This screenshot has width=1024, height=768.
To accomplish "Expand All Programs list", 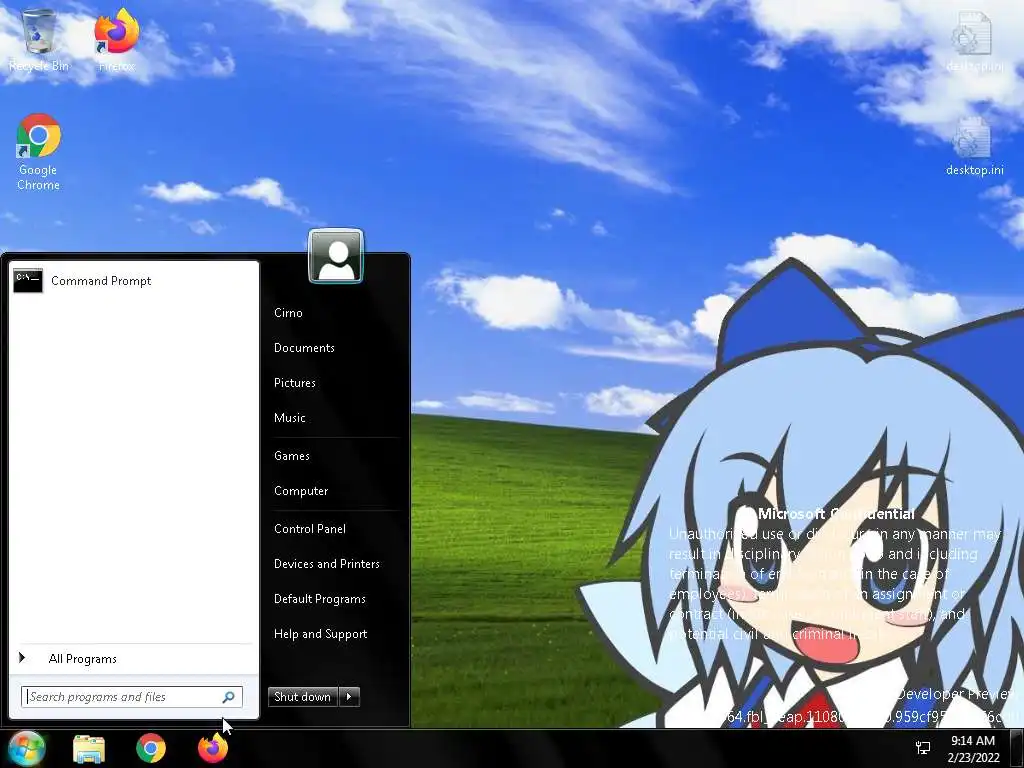I will [x=134, y=658].
